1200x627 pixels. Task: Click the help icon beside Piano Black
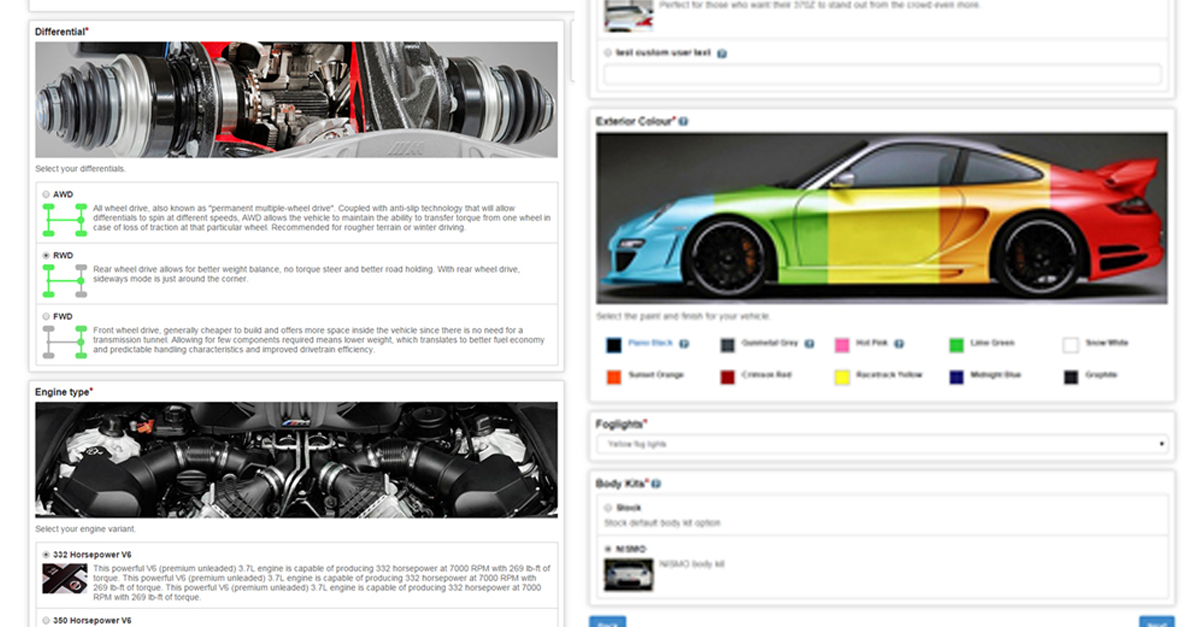click(x=684, y=344)
